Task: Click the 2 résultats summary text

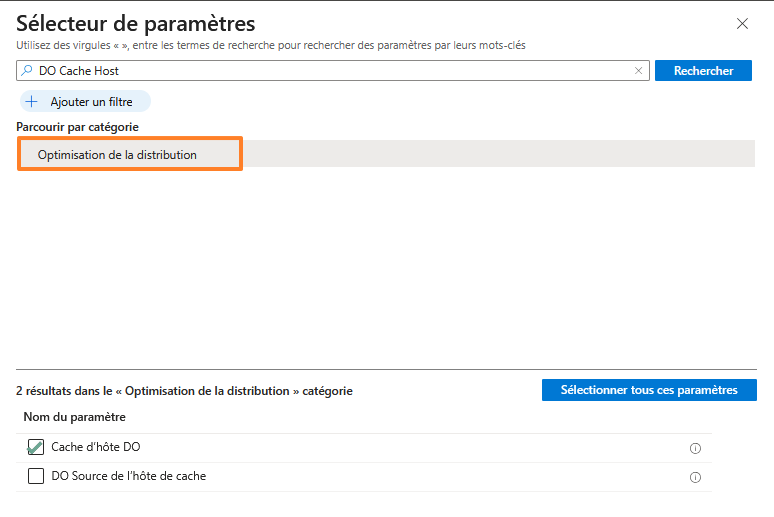Action: 184,391
